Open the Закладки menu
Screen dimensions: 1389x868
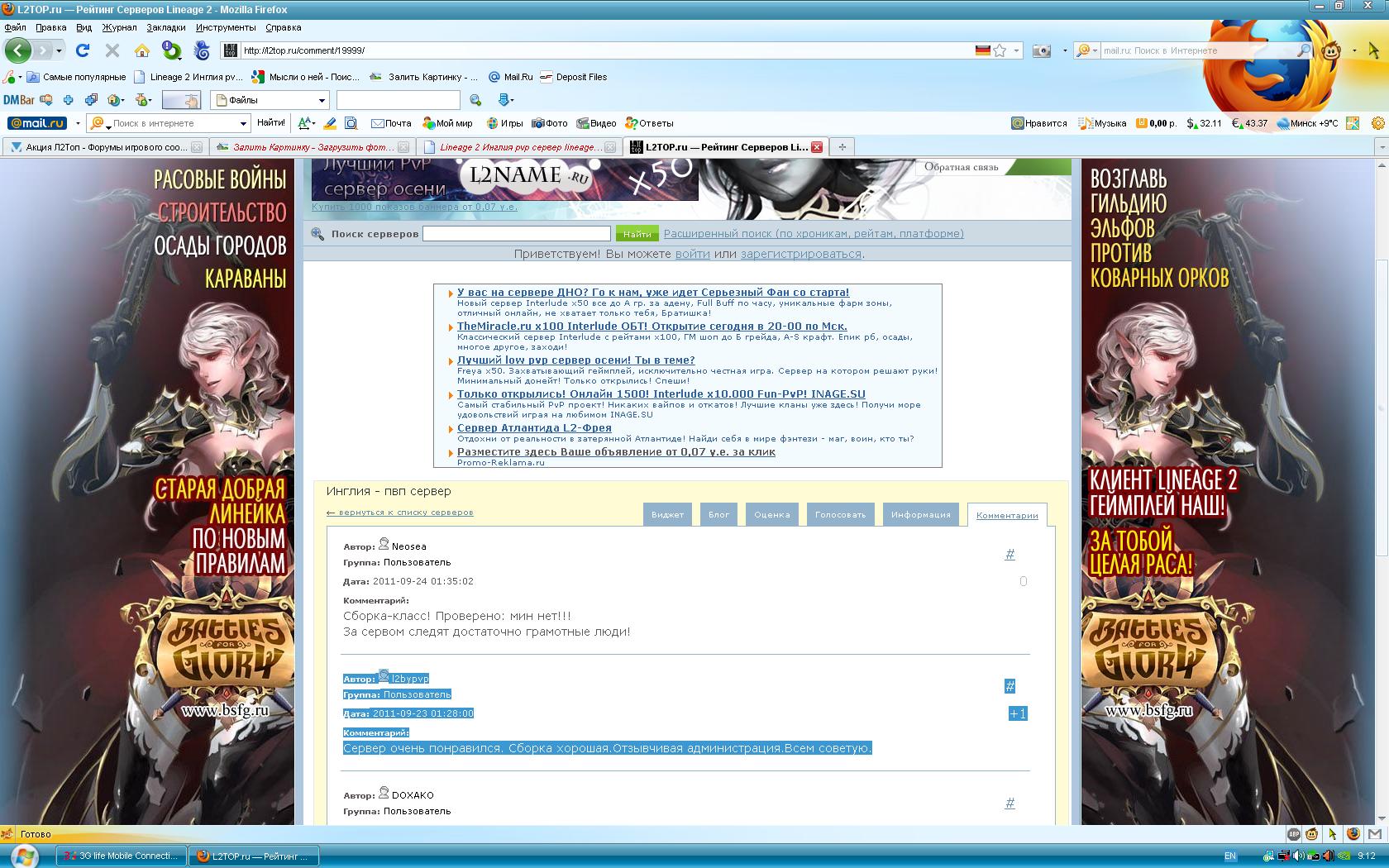tap(166, 27)
